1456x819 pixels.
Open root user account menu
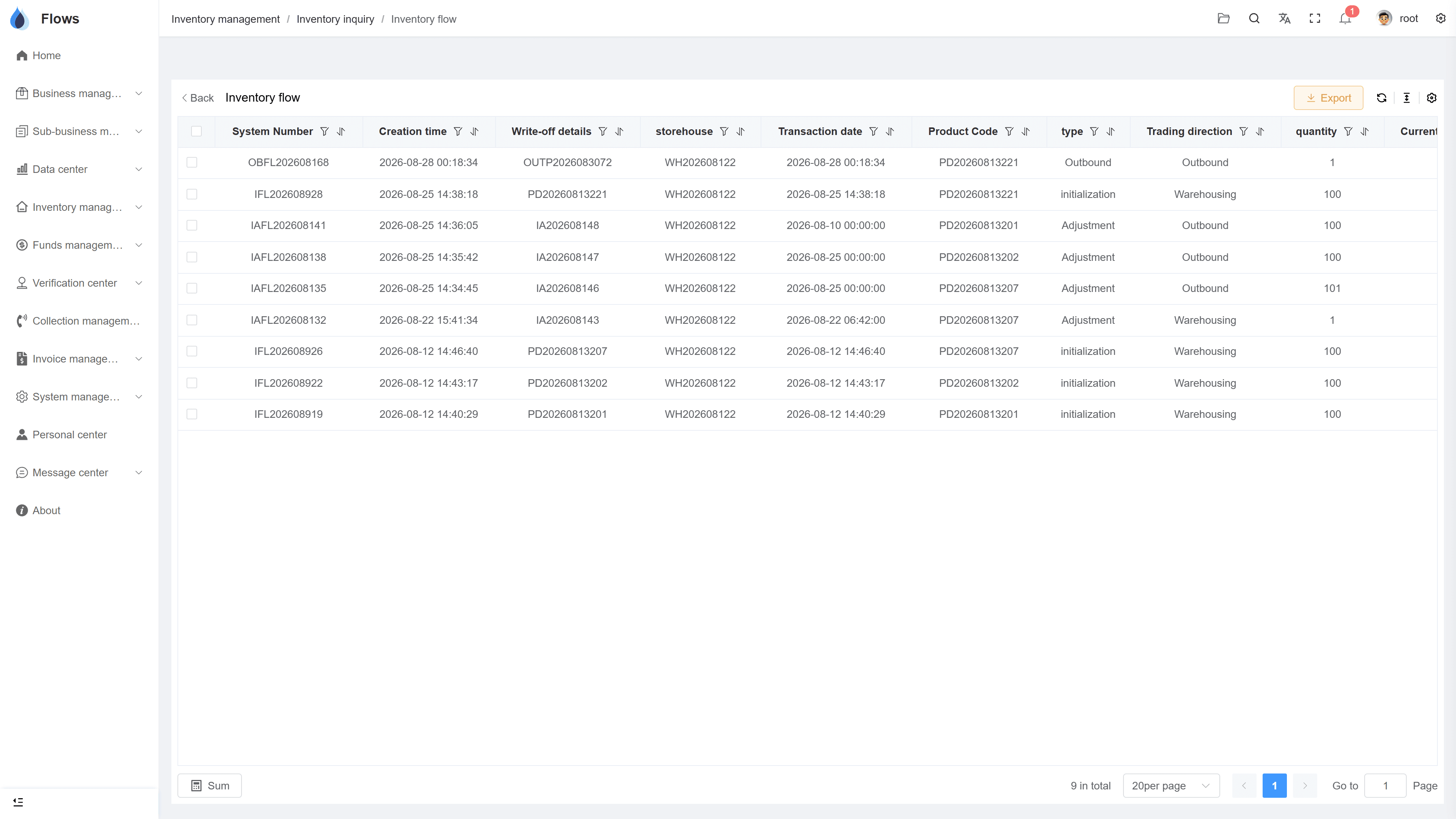(1397, 19)
